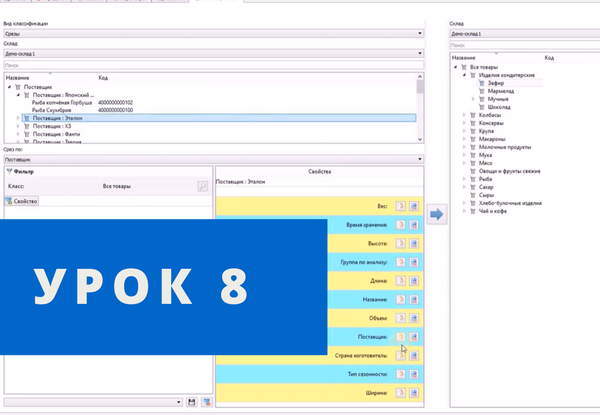Click the floppy-disk save icon below the filter
This screenshot has width=600, height=415.
click(192, 402)
